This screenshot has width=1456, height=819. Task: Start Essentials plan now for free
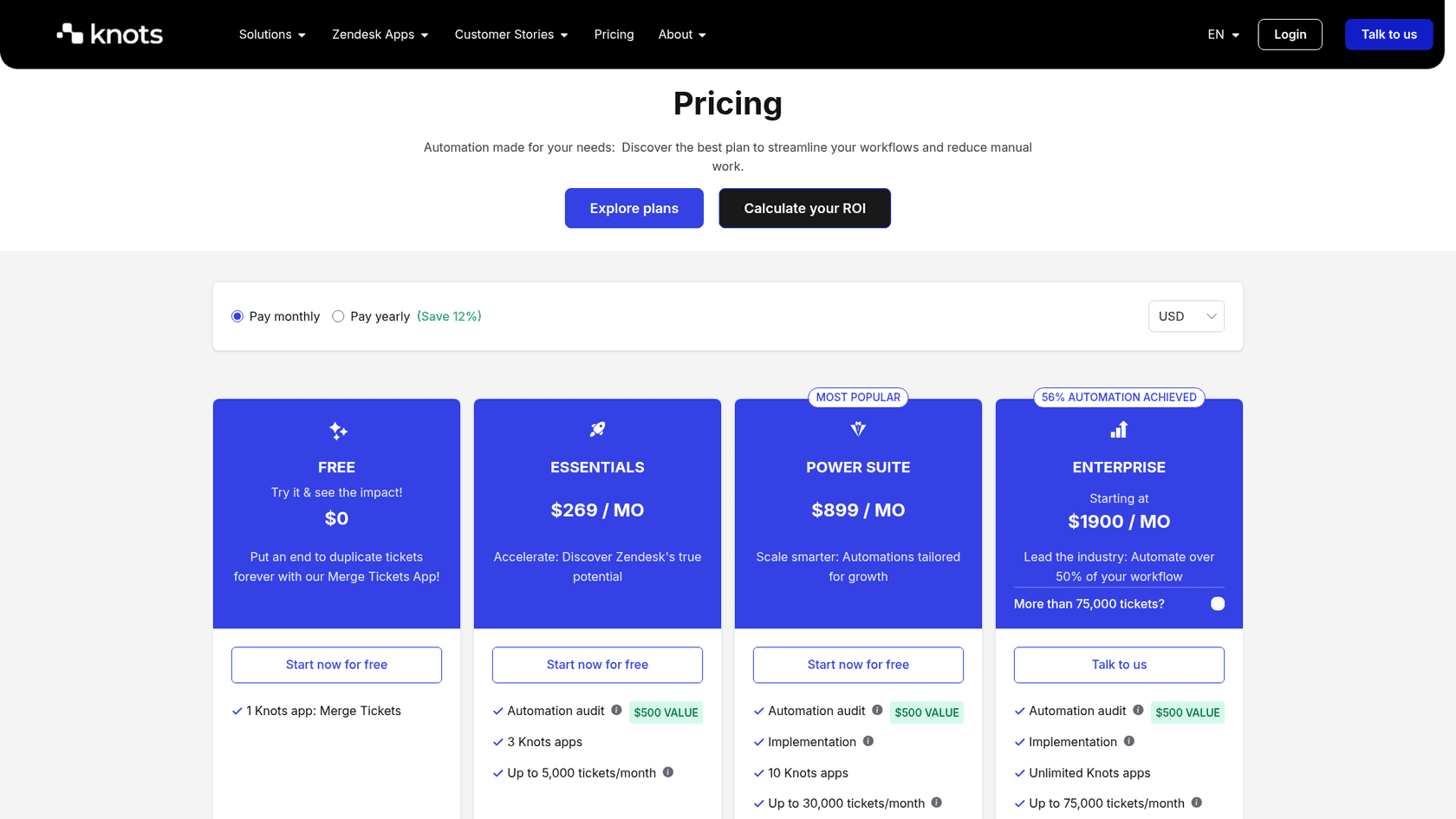pos(597,665)
